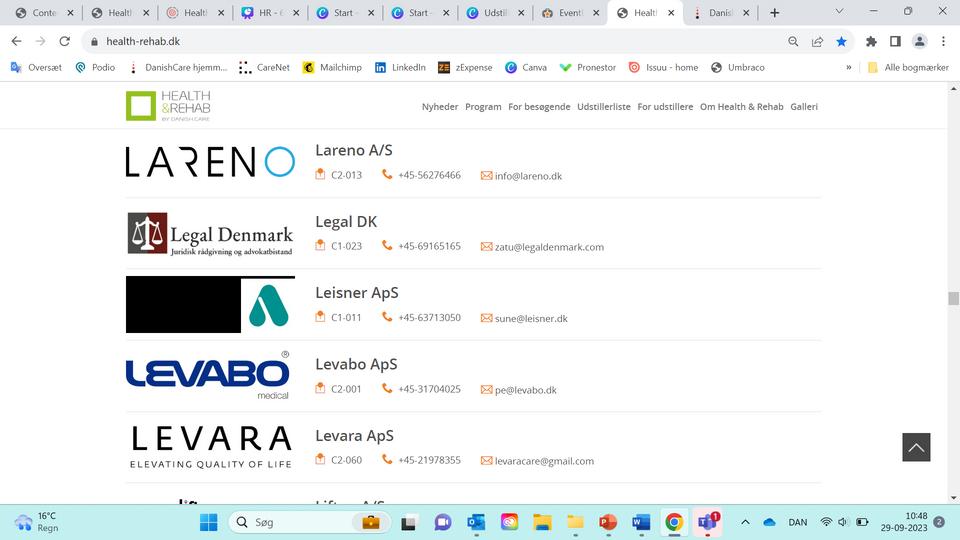
Task: Open PowerPoint from the taskbar
Action: 608,522
